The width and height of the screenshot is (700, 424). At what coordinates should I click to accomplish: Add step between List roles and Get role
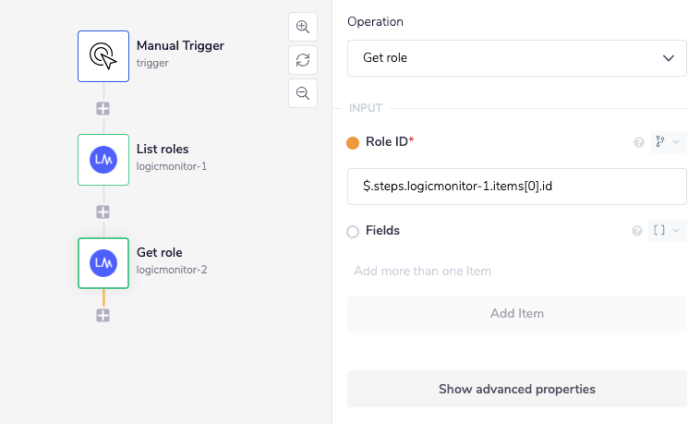[103, 212]
